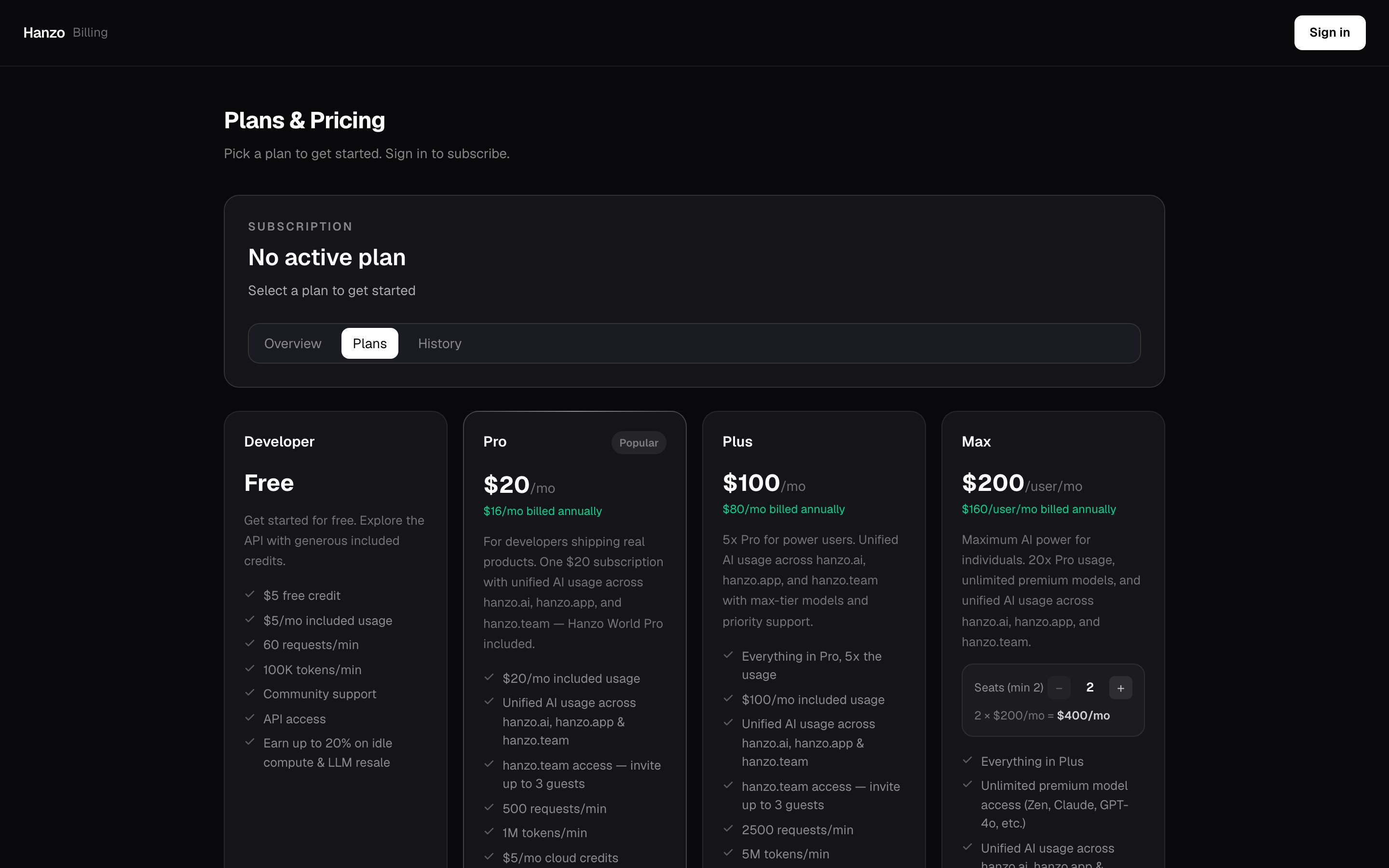Click the Billing header label
This screenshot has width=1389, height=868.
(90, 33)
